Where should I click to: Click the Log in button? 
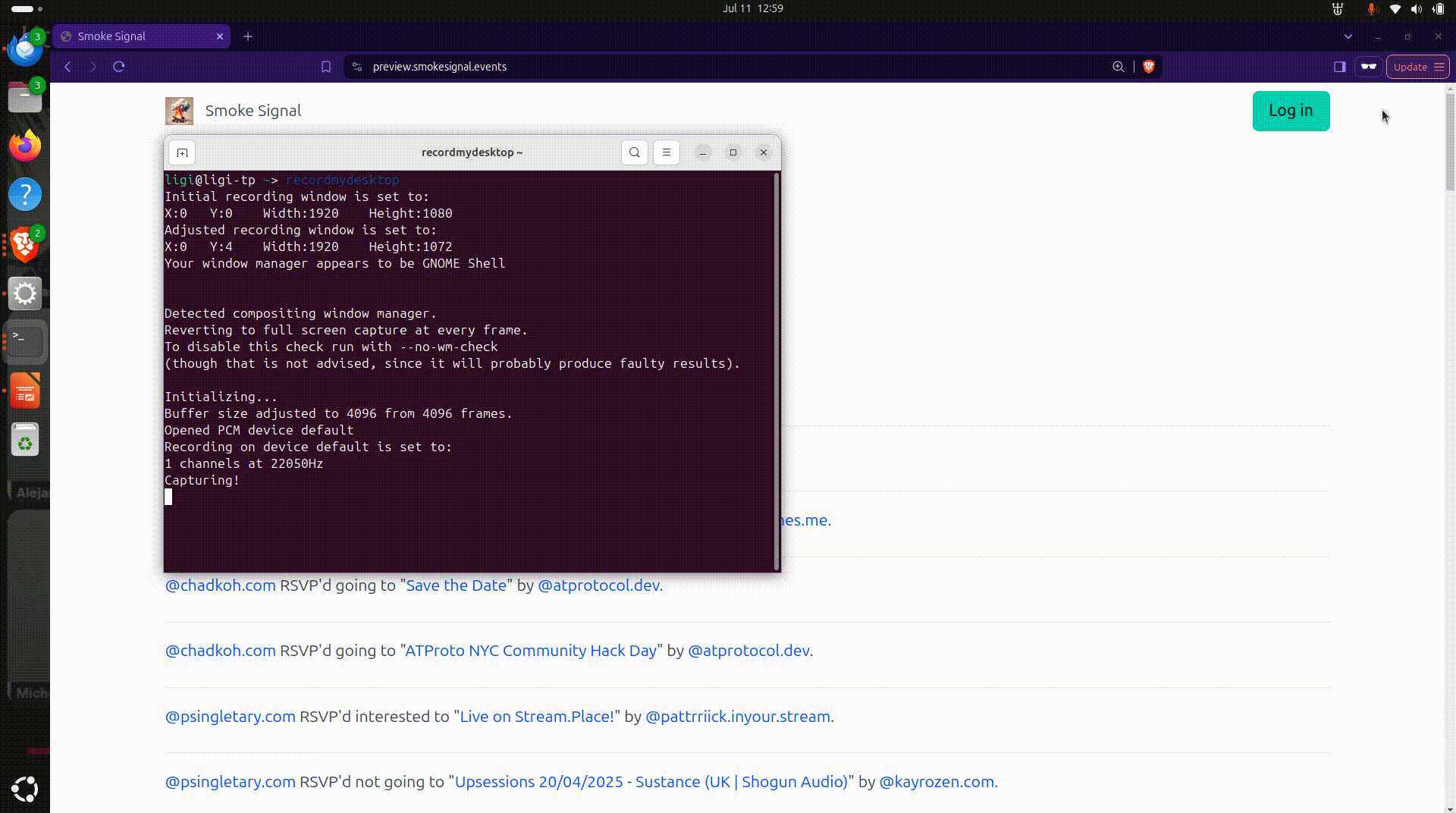pos(1291,111)
